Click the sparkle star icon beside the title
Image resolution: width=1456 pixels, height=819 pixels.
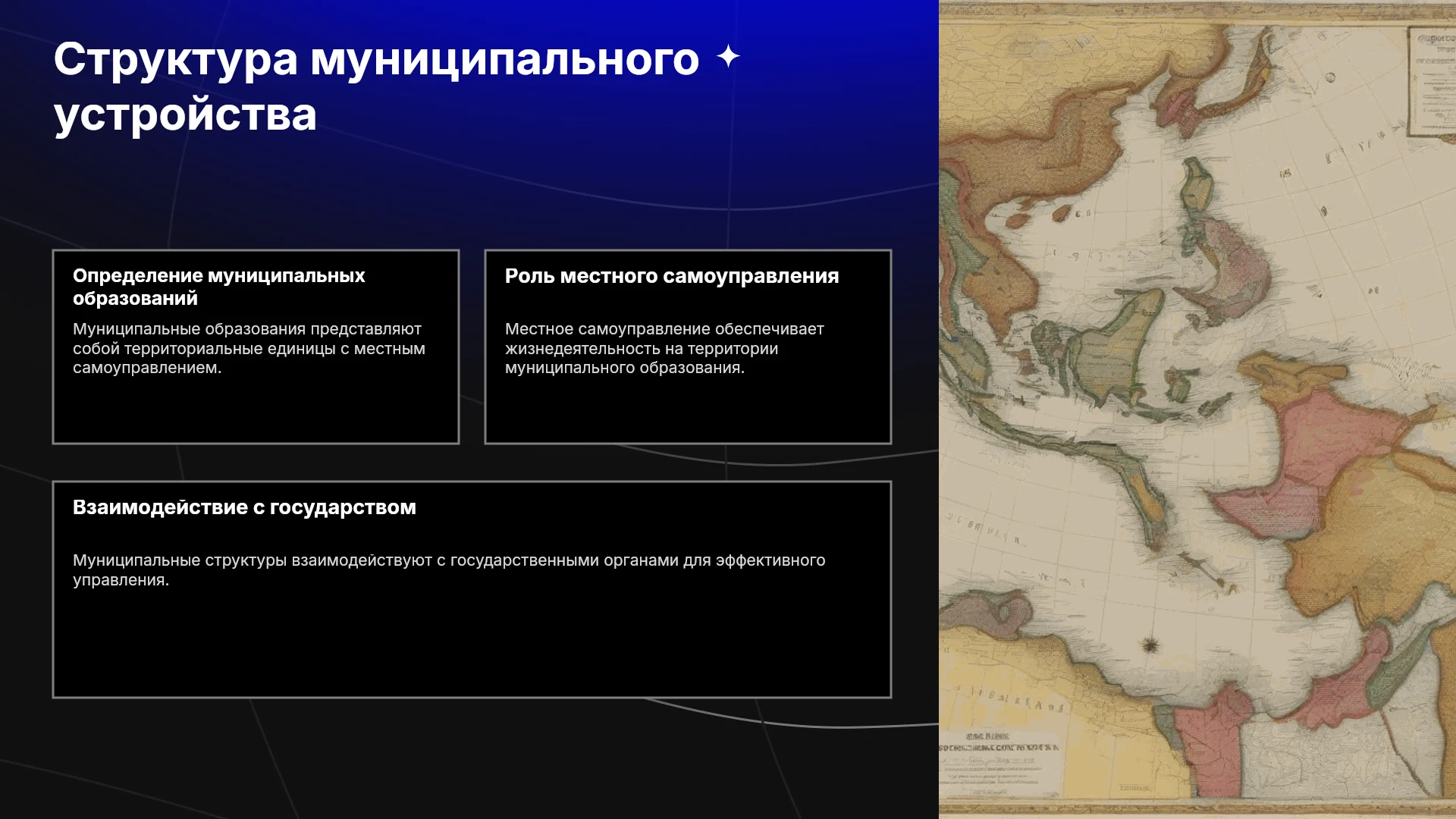pyautogui.click(x=728, y=57)
